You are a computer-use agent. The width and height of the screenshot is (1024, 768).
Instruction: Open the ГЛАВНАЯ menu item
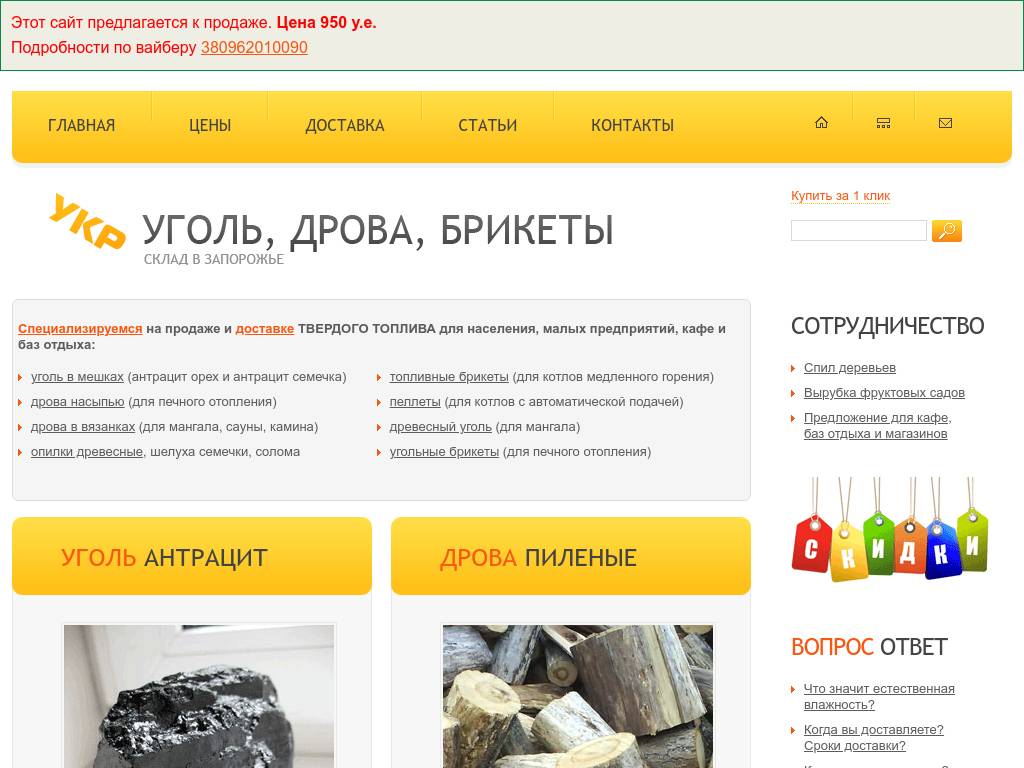tap(81, 126)
